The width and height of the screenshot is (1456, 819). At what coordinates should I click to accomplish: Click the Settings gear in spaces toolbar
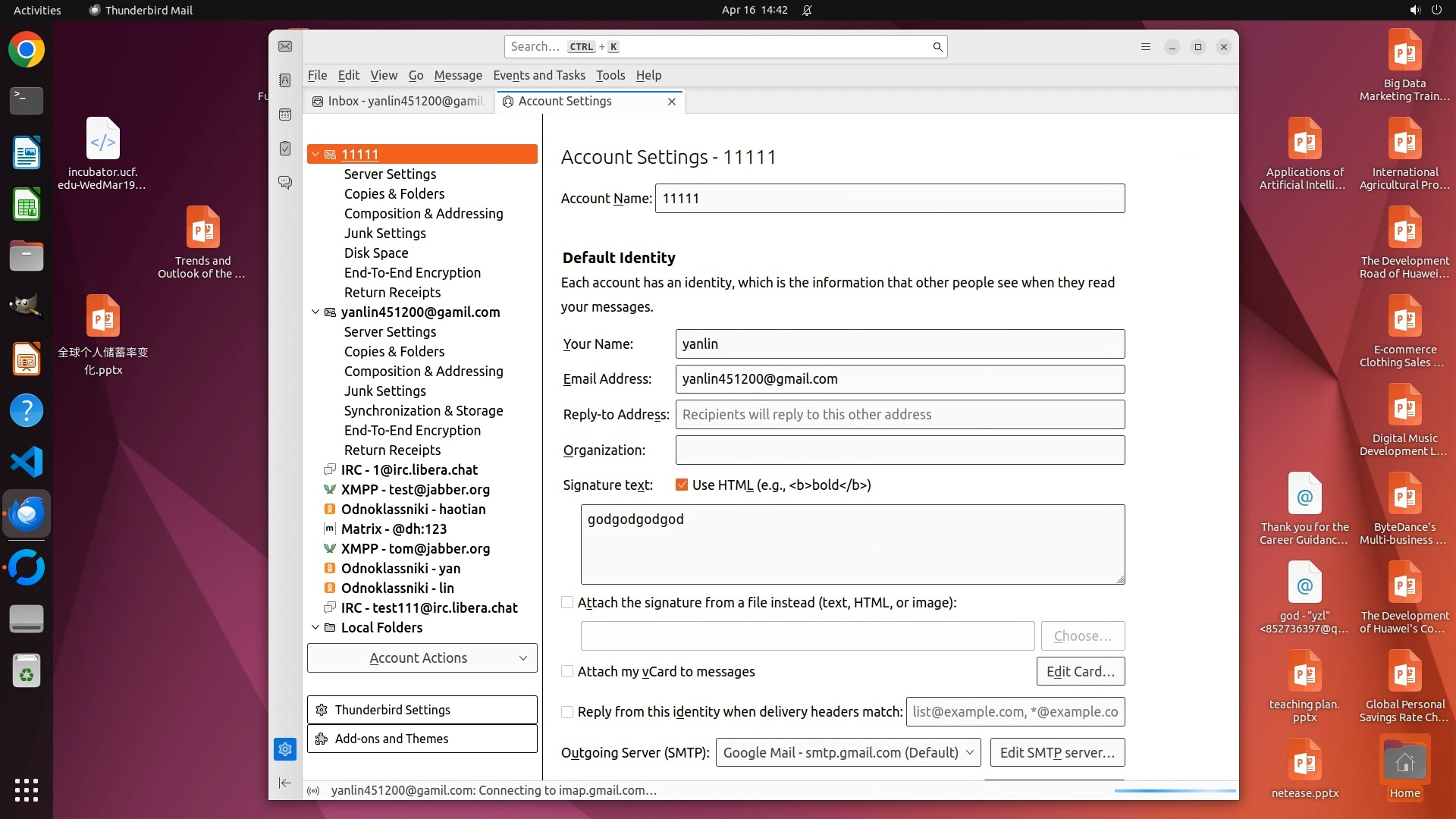285,749
